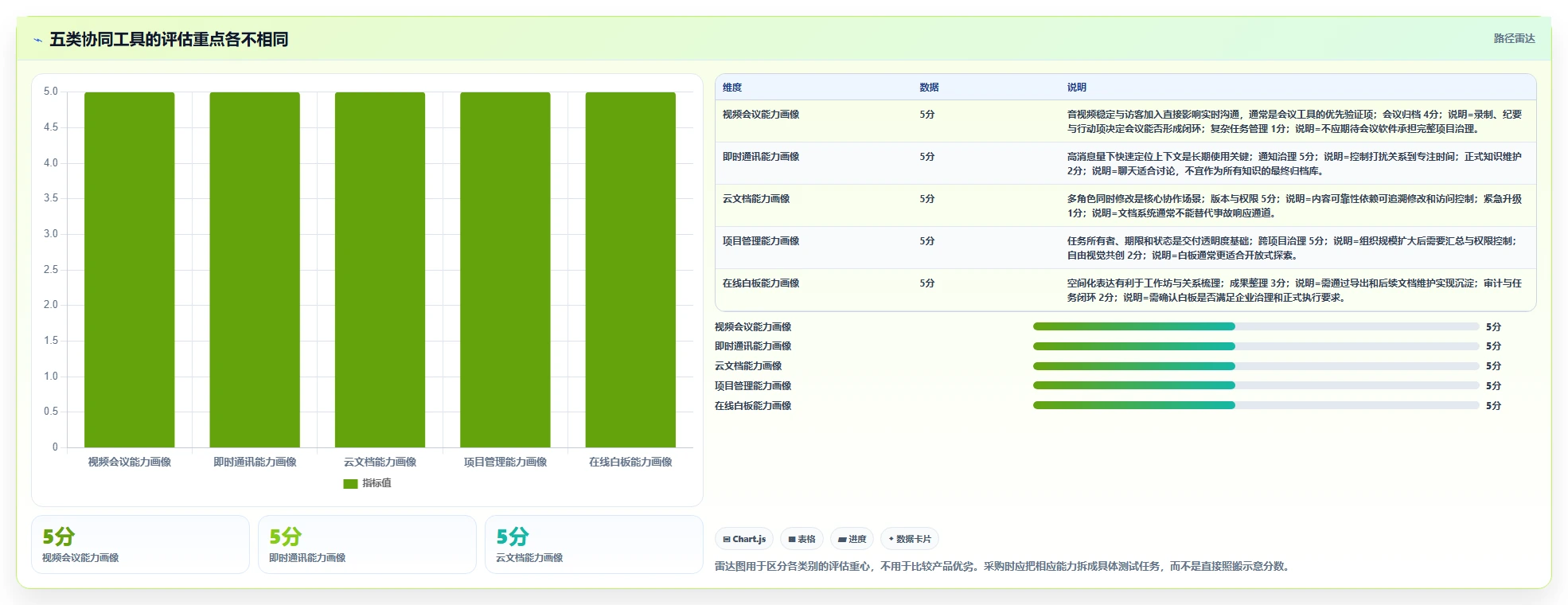Click the 项目管理能力画像 progress bar
1568x605 pixels.
click(1256, 386)
